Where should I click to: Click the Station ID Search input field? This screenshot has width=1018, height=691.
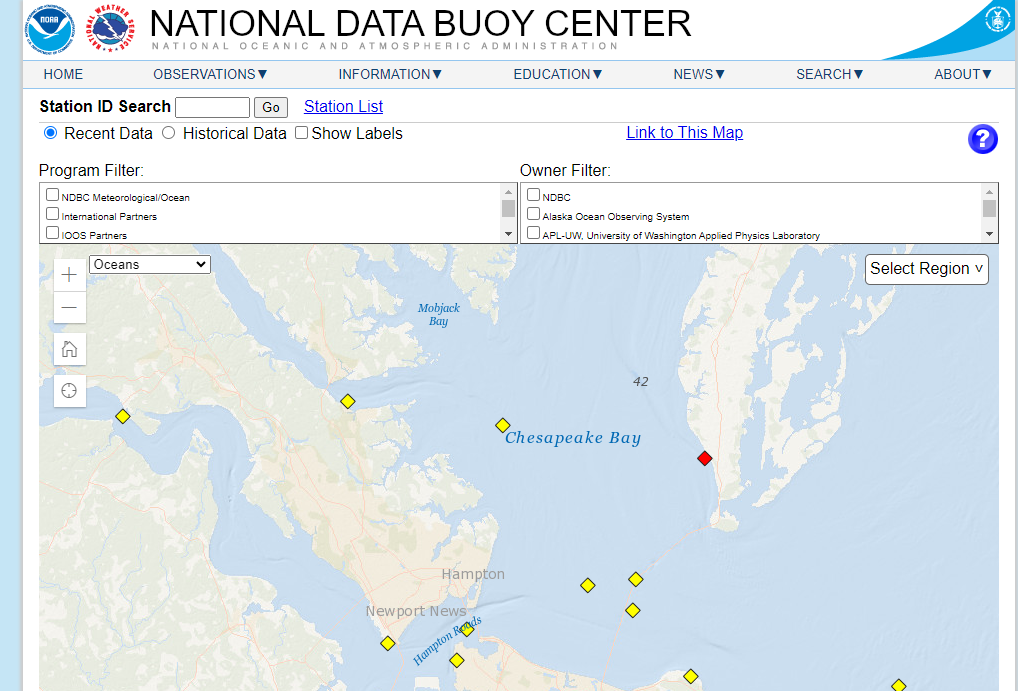212,107
